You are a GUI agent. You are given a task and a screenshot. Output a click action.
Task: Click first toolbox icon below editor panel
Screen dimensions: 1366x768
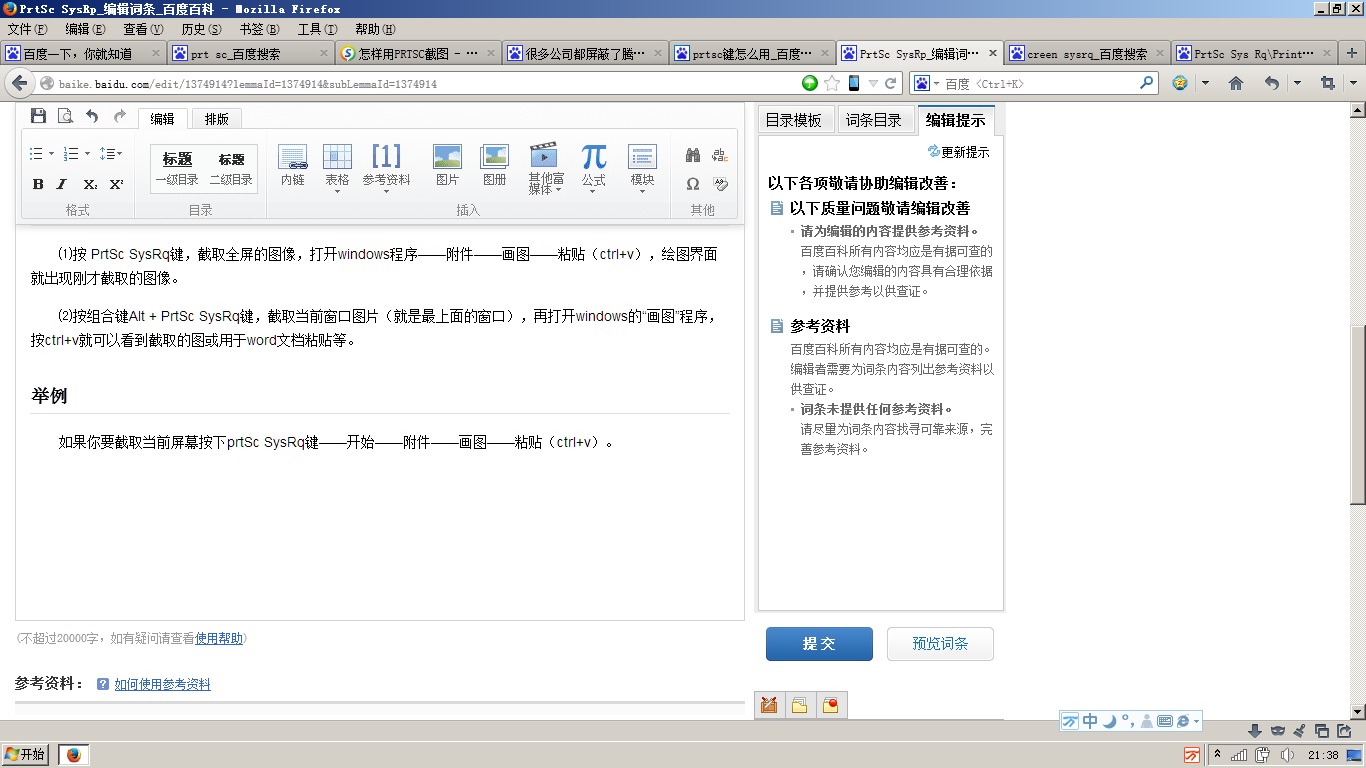click(769, 705)
